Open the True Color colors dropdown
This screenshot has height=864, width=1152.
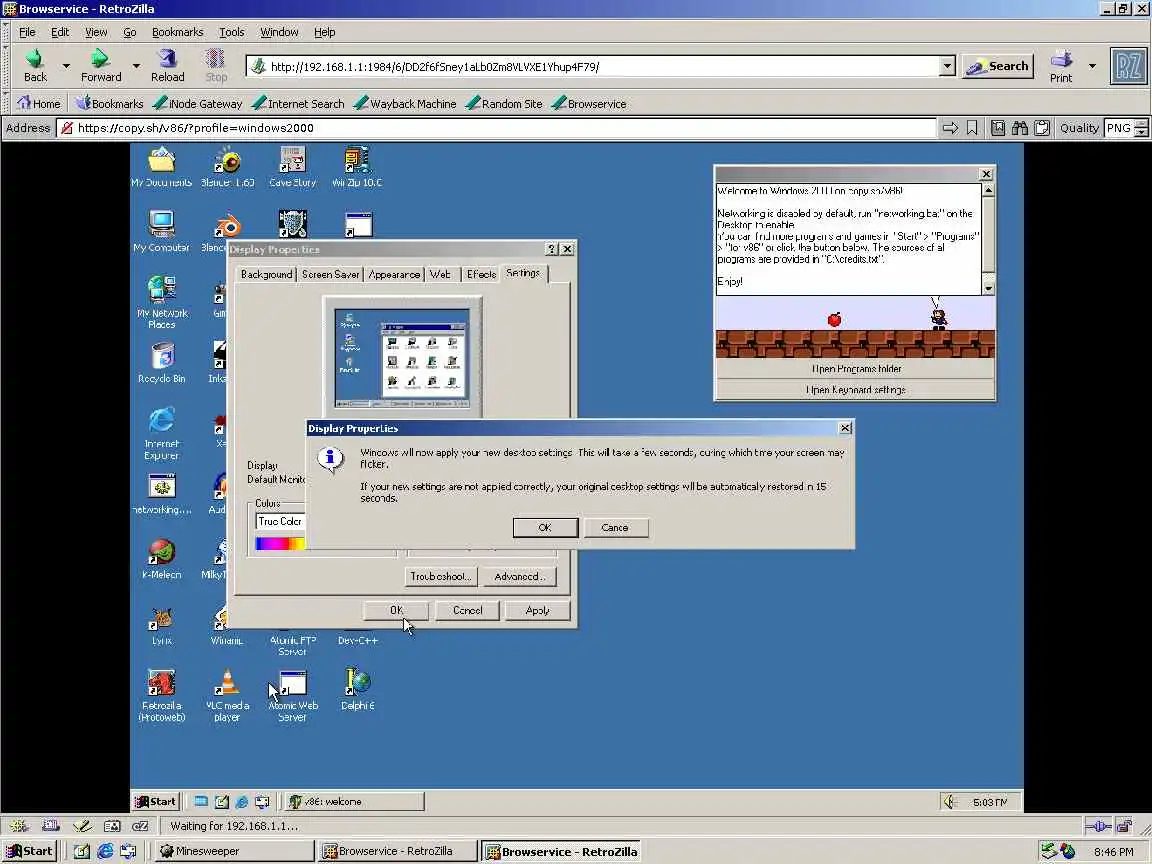(281, 521)
